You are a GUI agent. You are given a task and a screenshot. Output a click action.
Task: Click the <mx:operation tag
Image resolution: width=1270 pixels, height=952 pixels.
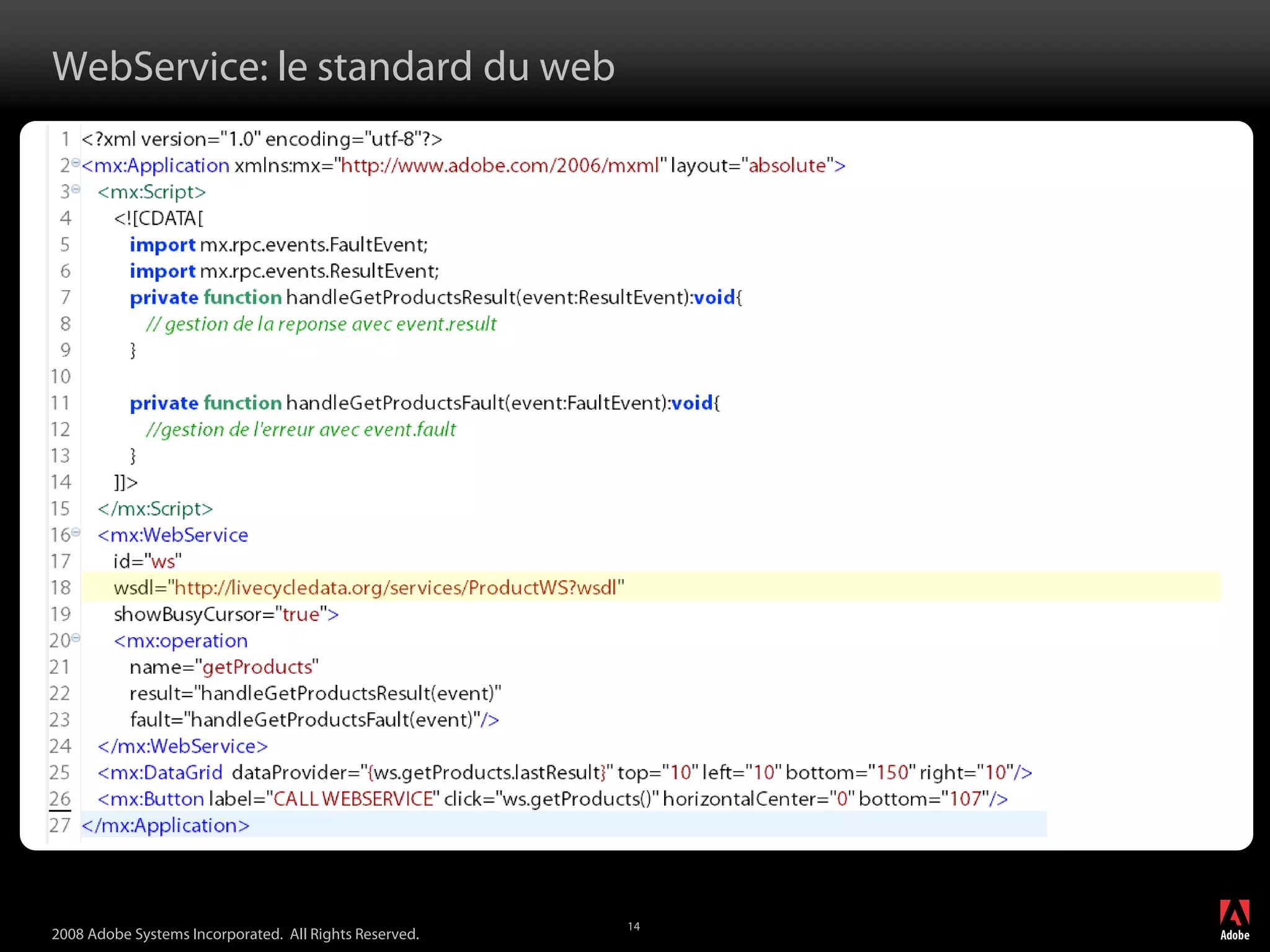[x=180, y=641]
